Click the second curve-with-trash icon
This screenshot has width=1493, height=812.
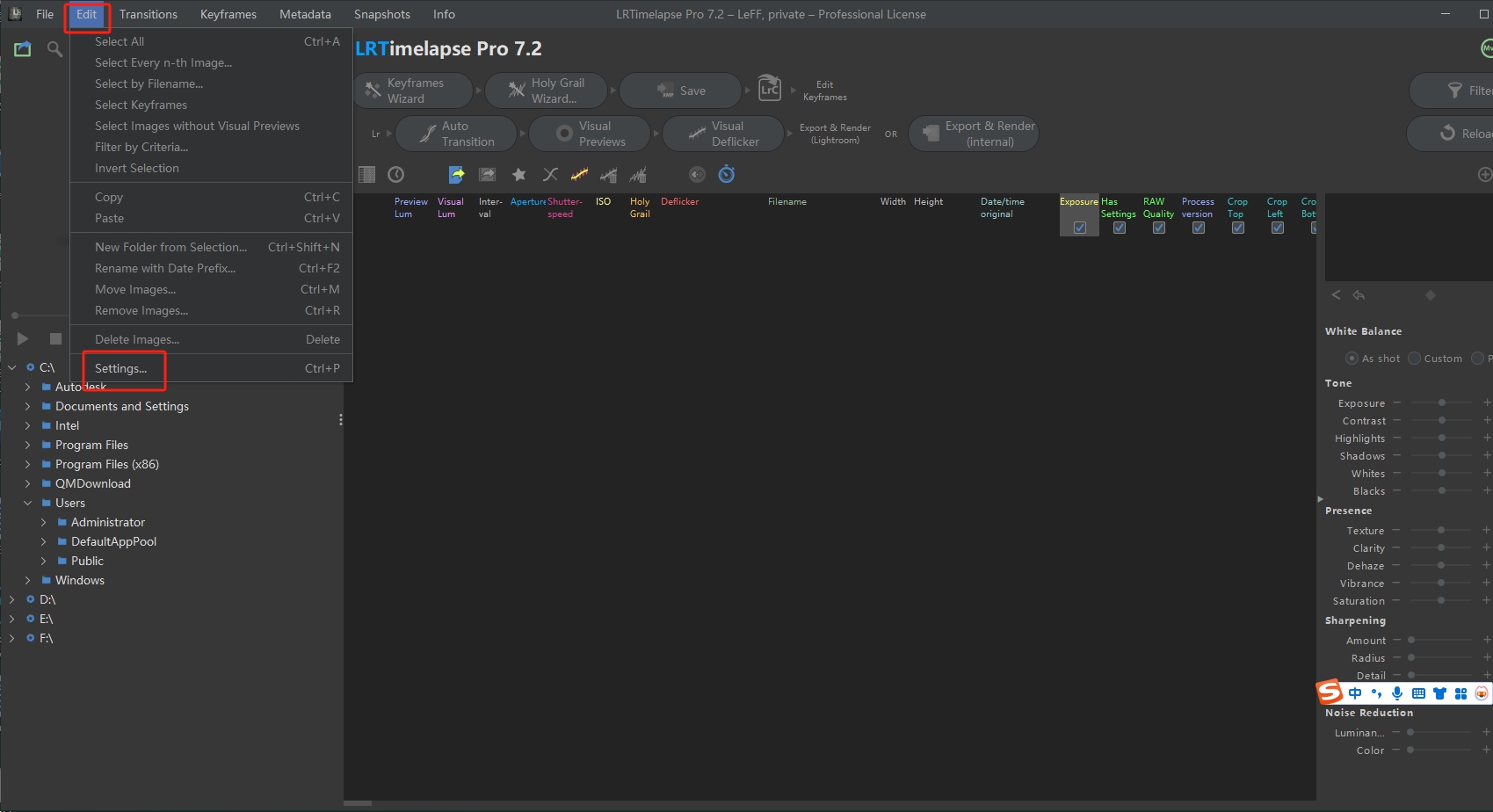639,175
